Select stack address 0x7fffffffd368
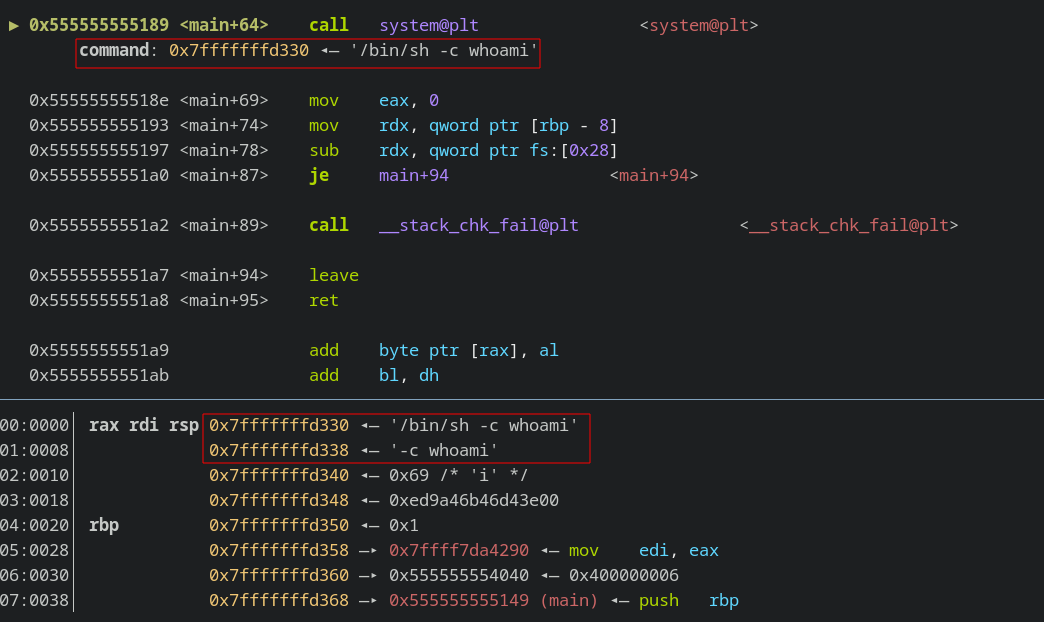This screenshot has height=622, width=1044. tap(279, 601)
